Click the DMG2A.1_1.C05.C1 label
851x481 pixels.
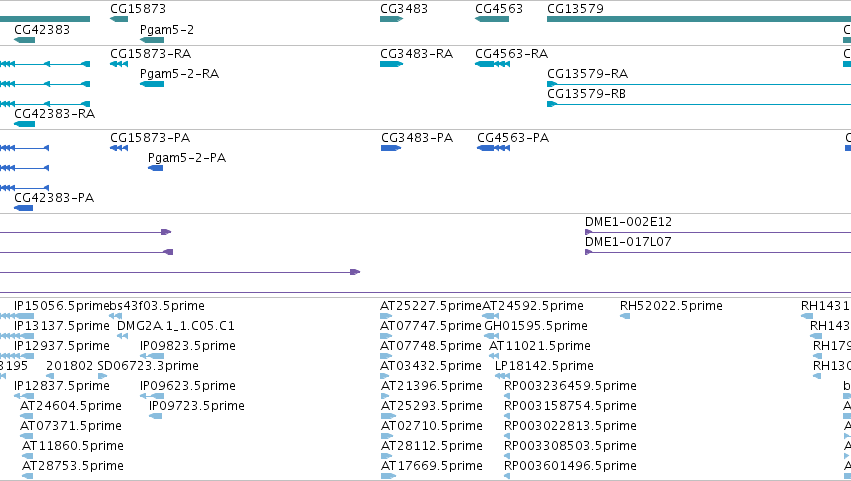pyautogui.click(x=176, y=326)
